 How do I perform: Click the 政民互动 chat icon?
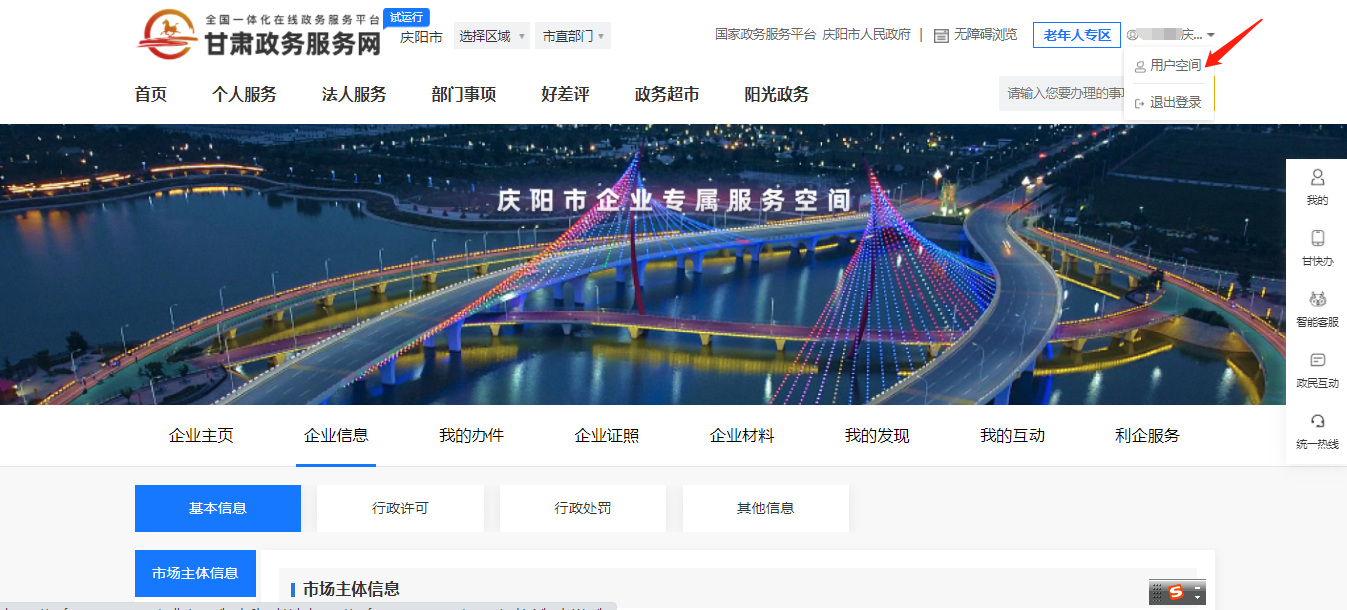[x=1317, y=360]
